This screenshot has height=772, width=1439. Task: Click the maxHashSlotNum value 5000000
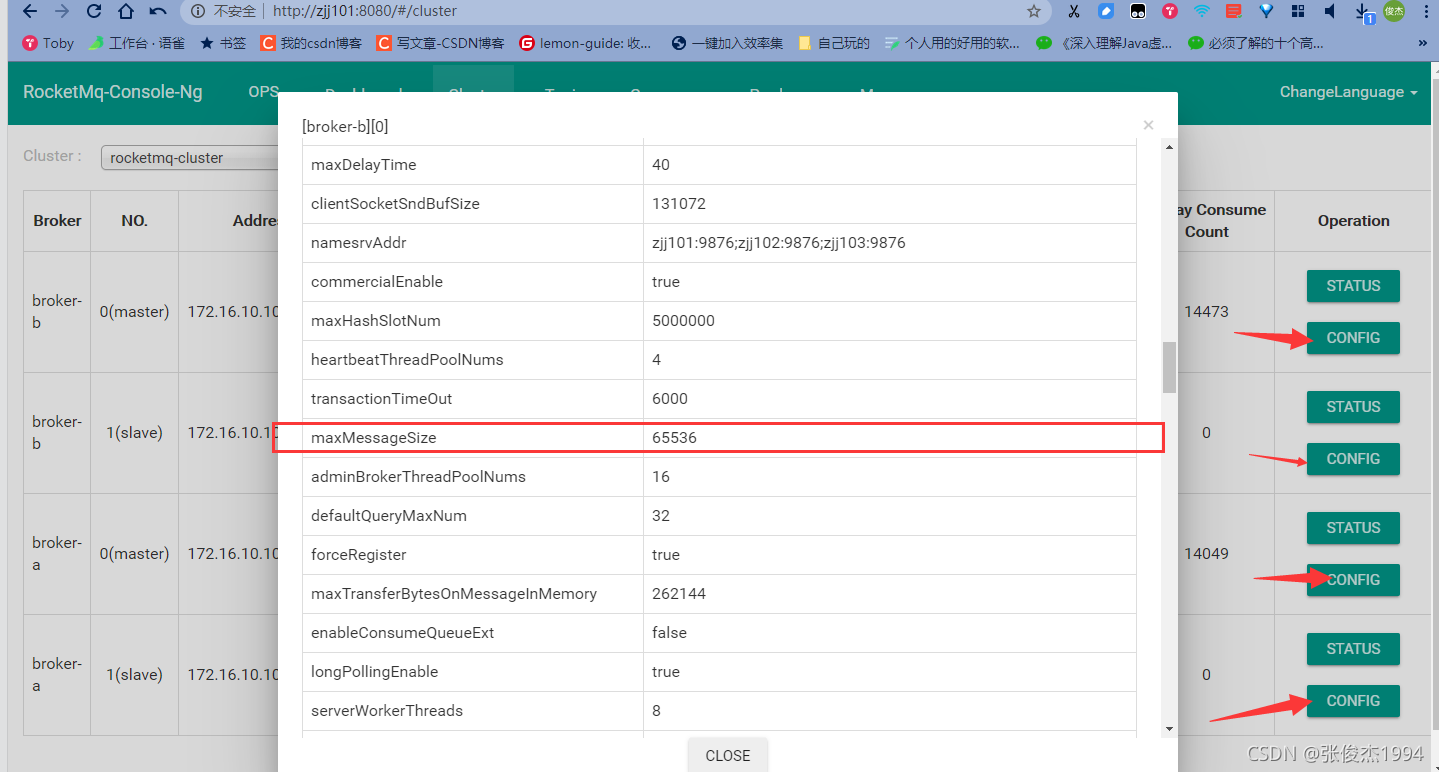(x=683, y=321)
